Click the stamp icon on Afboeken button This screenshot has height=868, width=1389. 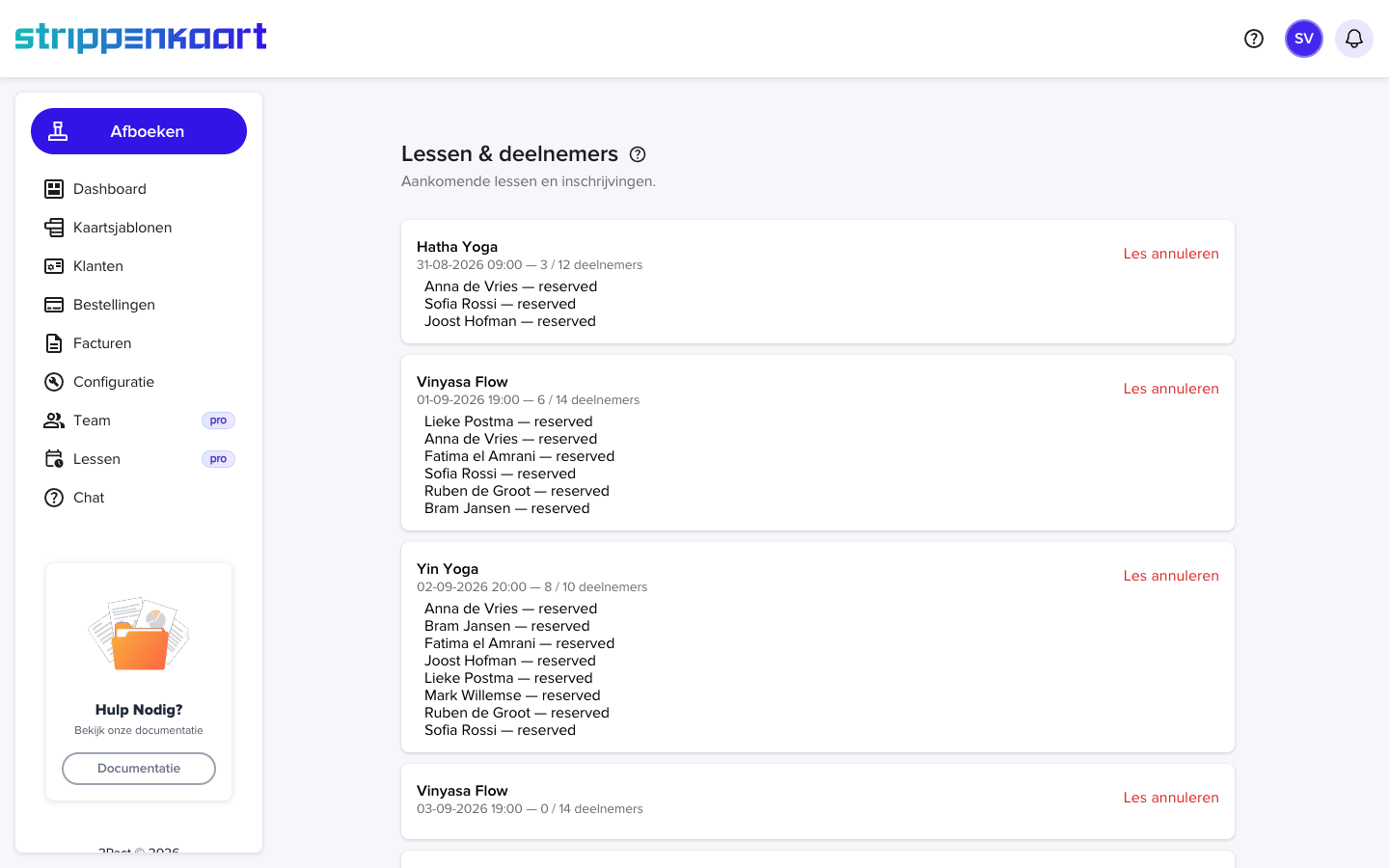(58, 131)
